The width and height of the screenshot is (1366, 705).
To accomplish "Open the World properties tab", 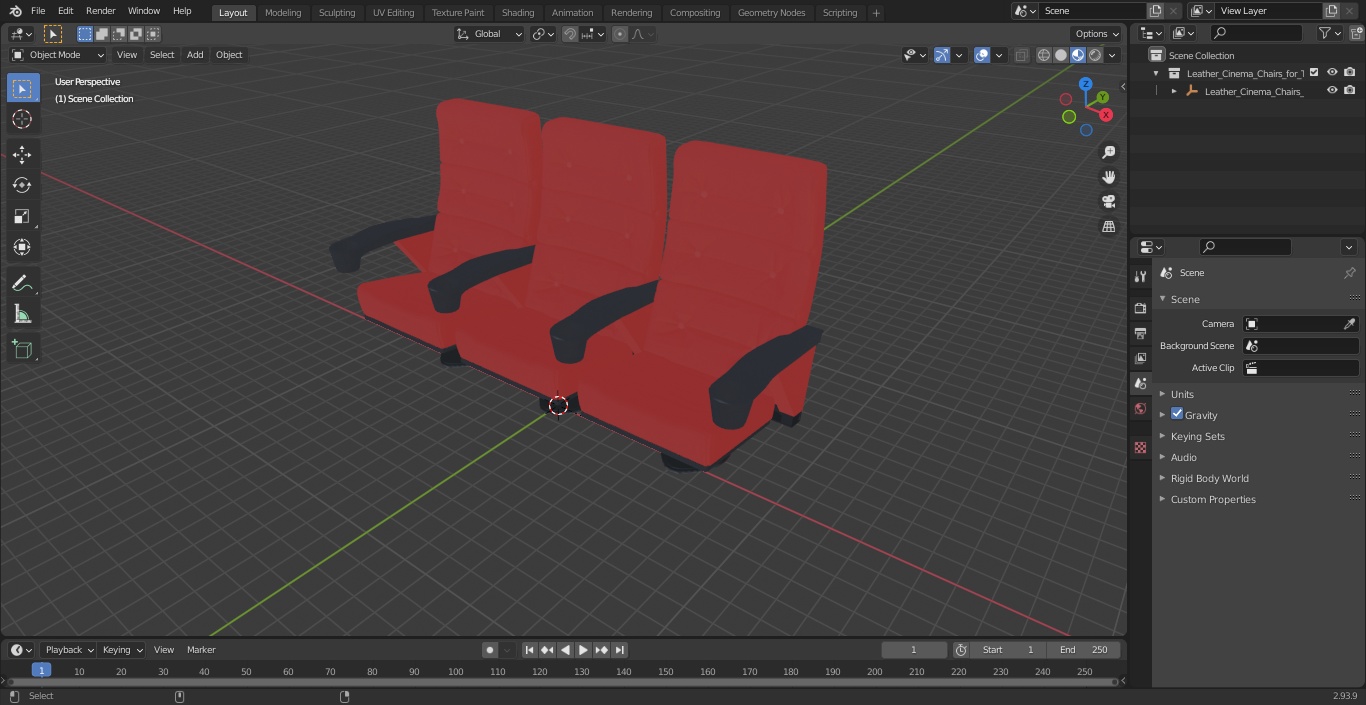I will tap(1140, 408).
